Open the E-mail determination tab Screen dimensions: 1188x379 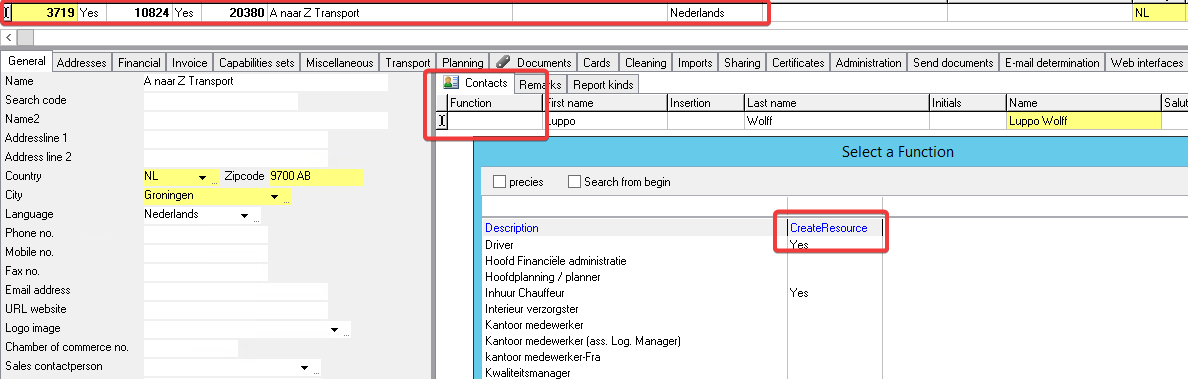1051,63
